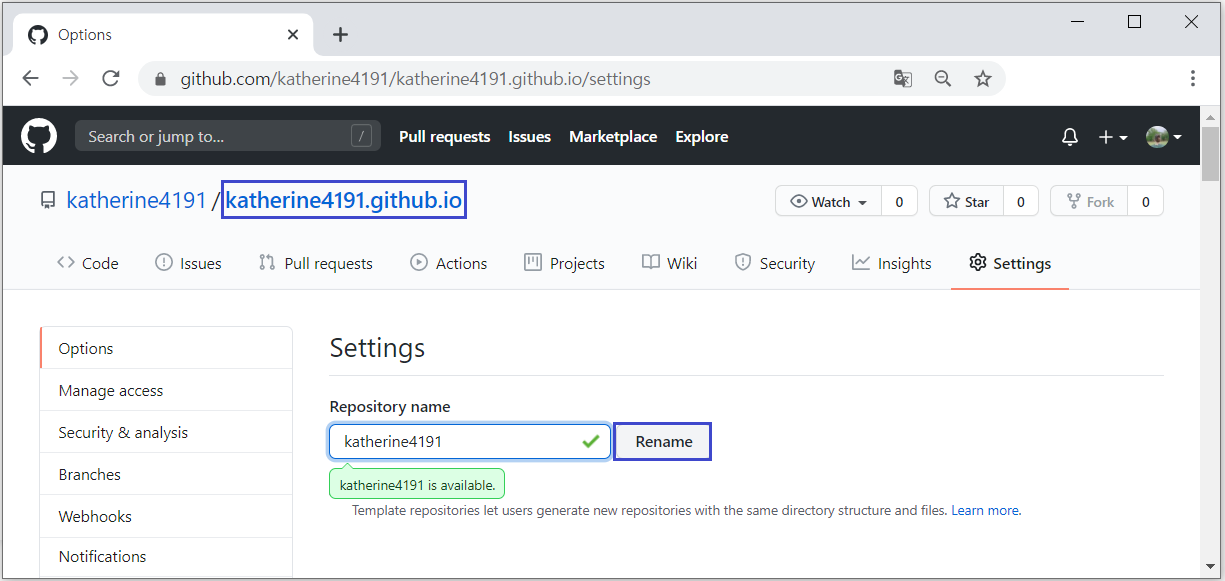The height and width of the screenshot is (581, 1225).
Task: Click the slash shortcut icon in search
Action: 361,136
